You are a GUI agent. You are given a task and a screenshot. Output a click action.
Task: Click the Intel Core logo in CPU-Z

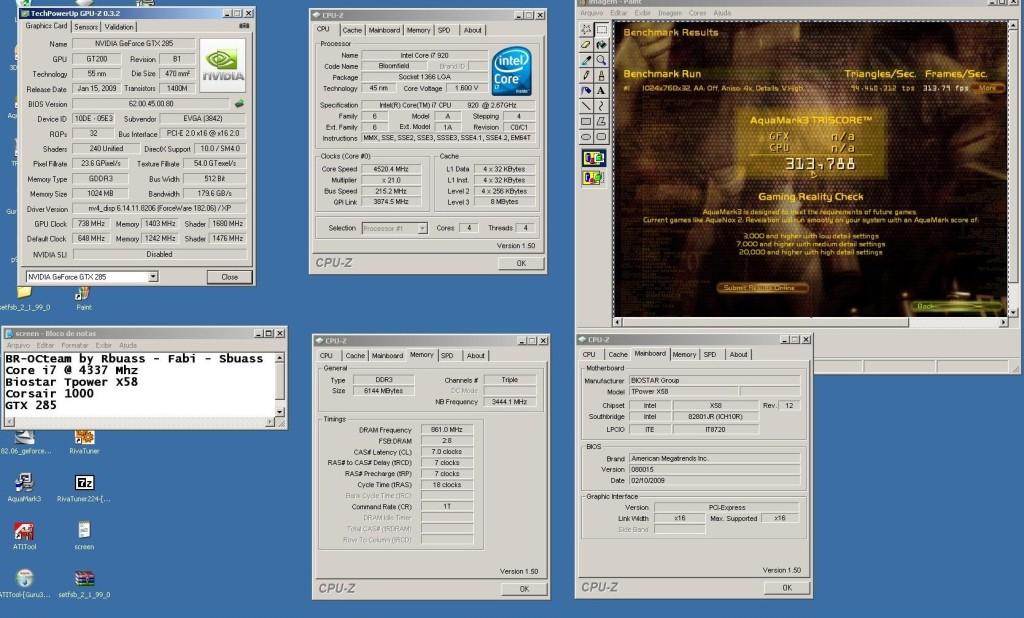click(x=511, y=71)
